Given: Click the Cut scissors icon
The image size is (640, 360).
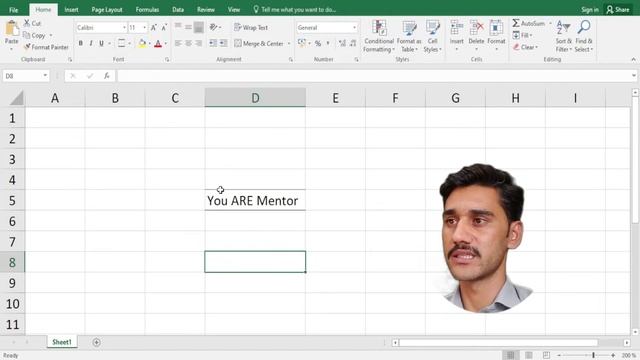Looking at the screenshot, I should pyautogui.click(x=27, y=23).
